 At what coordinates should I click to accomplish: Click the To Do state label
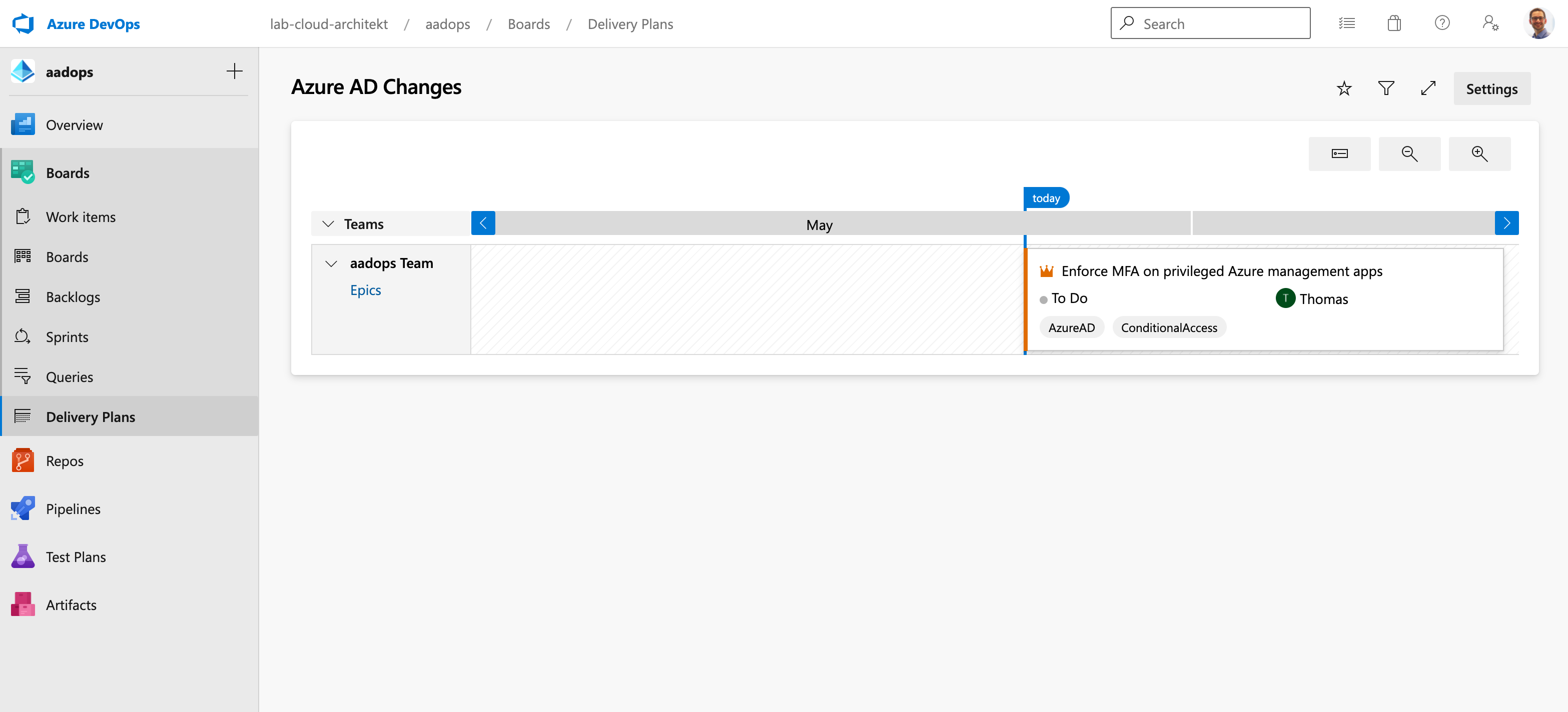[1070, 298]
